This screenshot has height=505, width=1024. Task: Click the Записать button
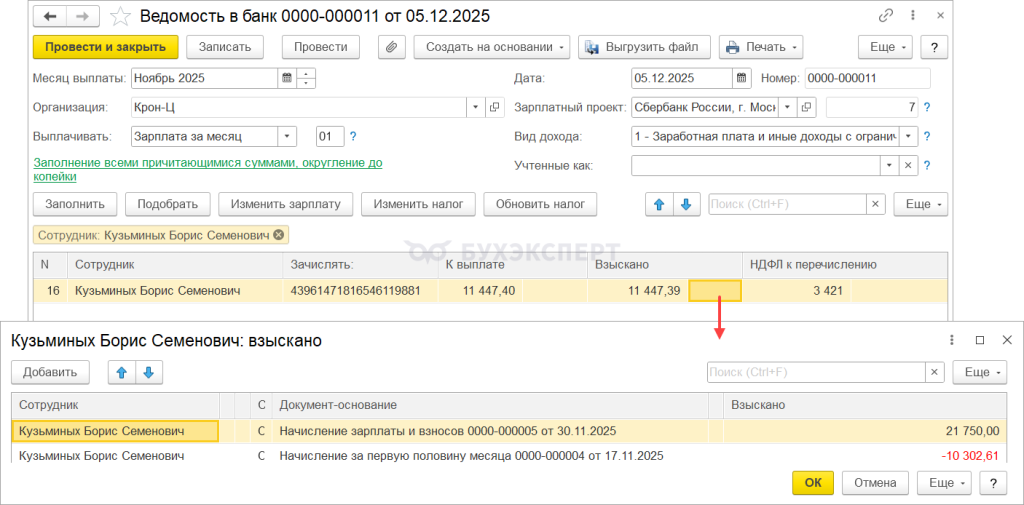(225, 47)
